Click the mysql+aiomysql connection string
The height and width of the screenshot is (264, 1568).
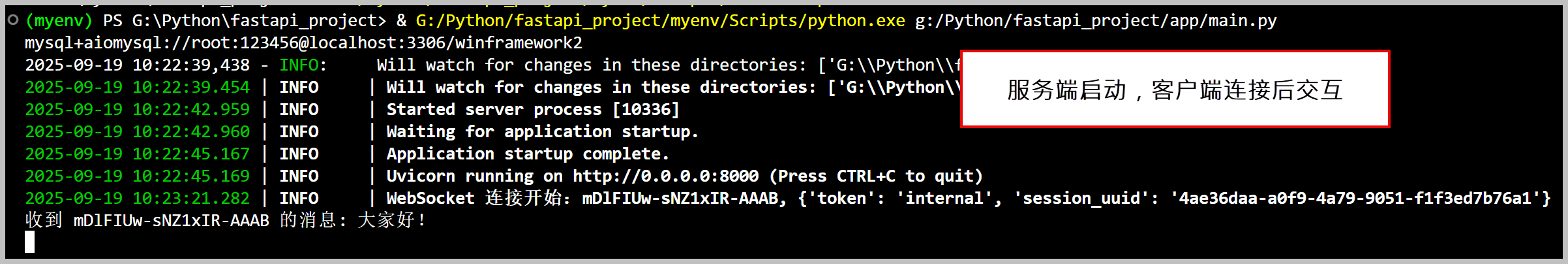tap(303, 43)
